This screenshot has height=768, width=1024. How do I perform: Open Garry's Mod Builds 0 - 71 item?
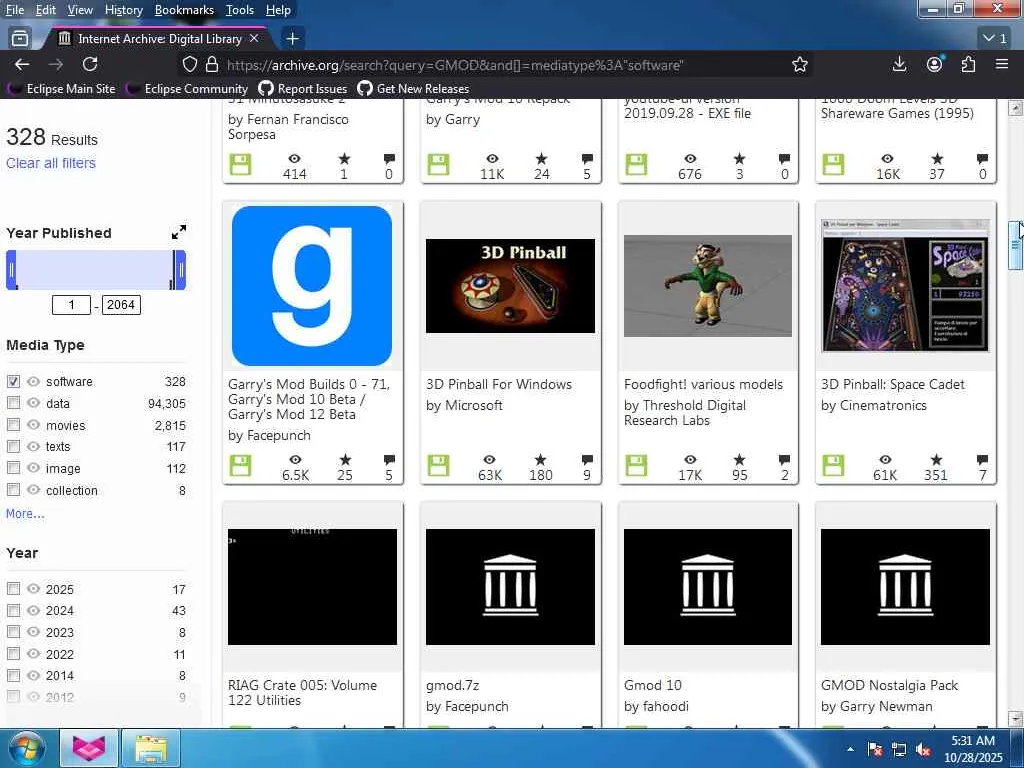(309, 399)
